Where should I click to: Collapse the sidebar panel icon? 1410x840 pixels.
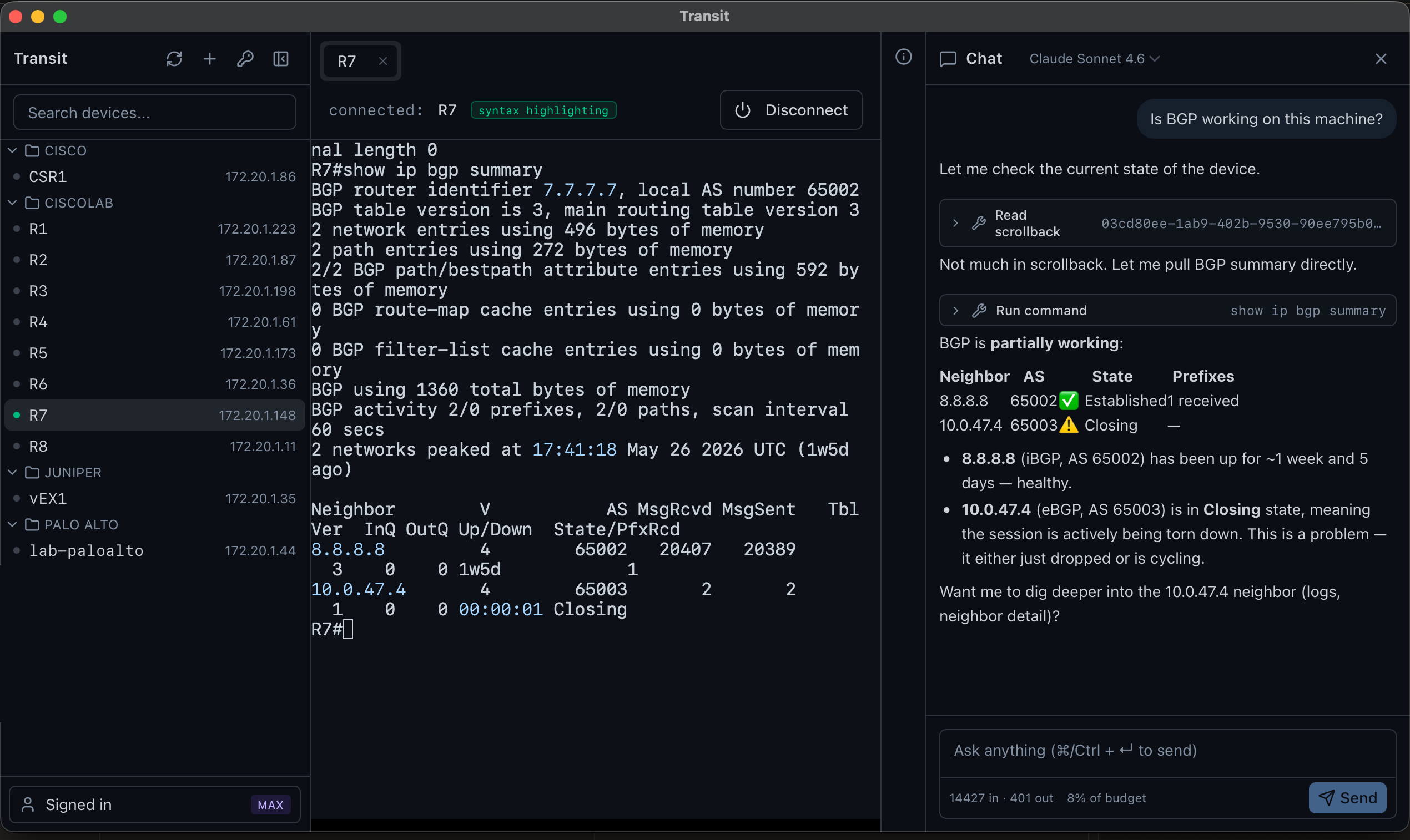click(x=281, y=59)
